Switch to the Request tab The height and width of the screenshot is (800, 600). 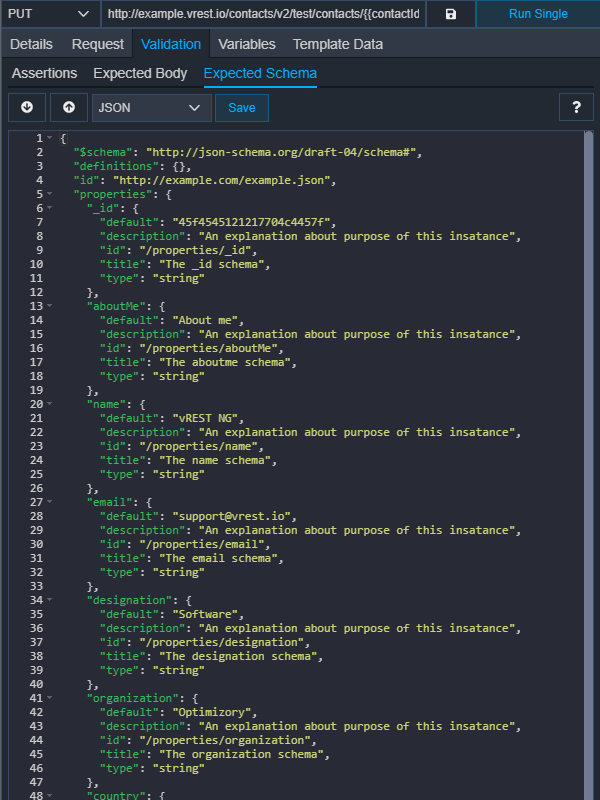point(97,44)
